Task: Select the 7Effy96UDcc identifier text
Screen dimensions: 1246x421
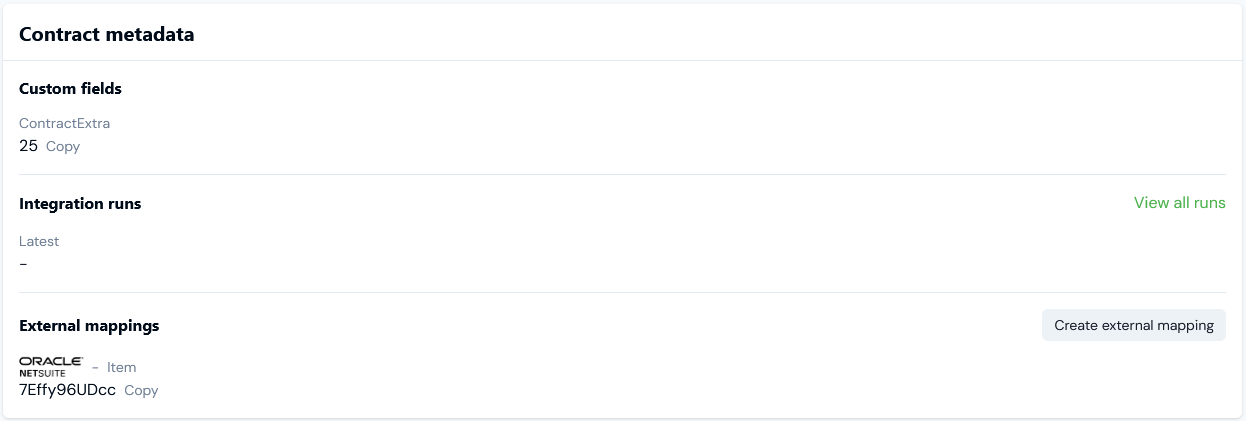Action: point(67,390)
